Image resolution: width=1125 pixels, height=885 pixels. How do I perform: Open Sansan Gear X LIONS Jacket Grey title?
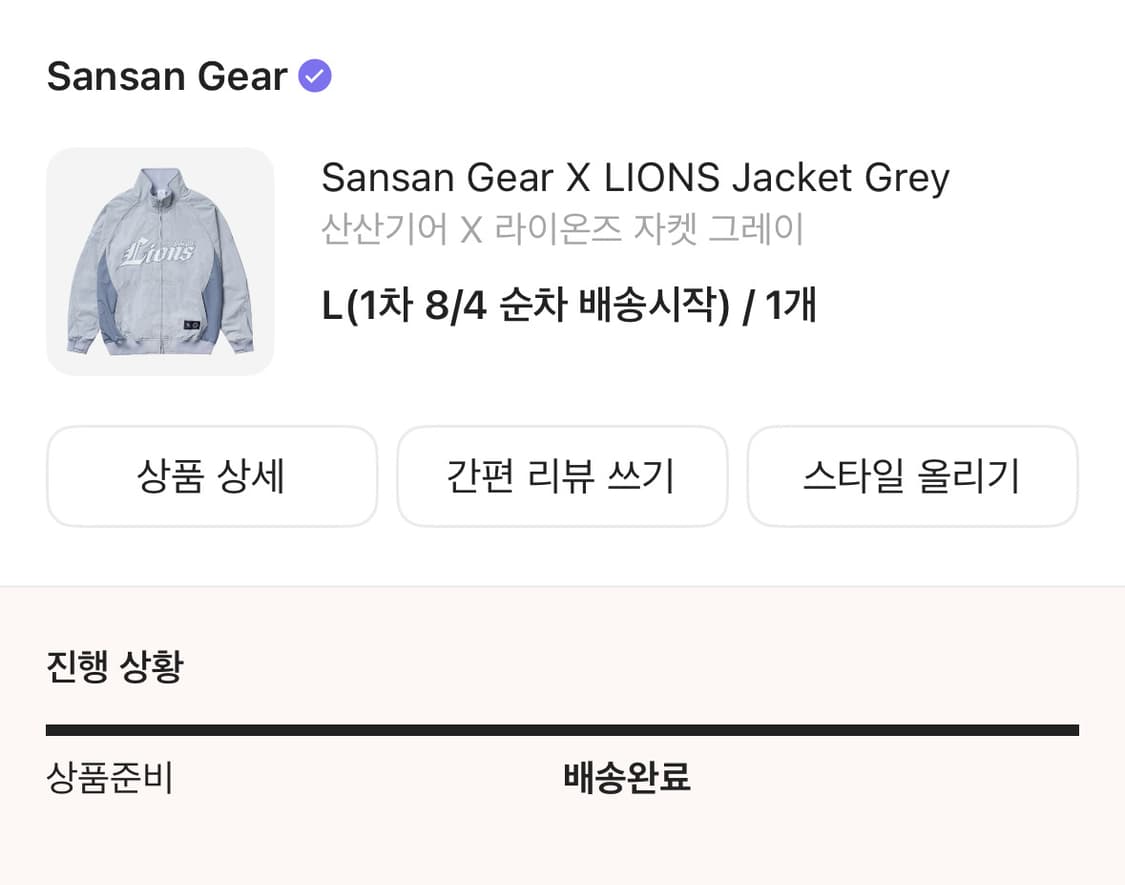coord(634,178)
